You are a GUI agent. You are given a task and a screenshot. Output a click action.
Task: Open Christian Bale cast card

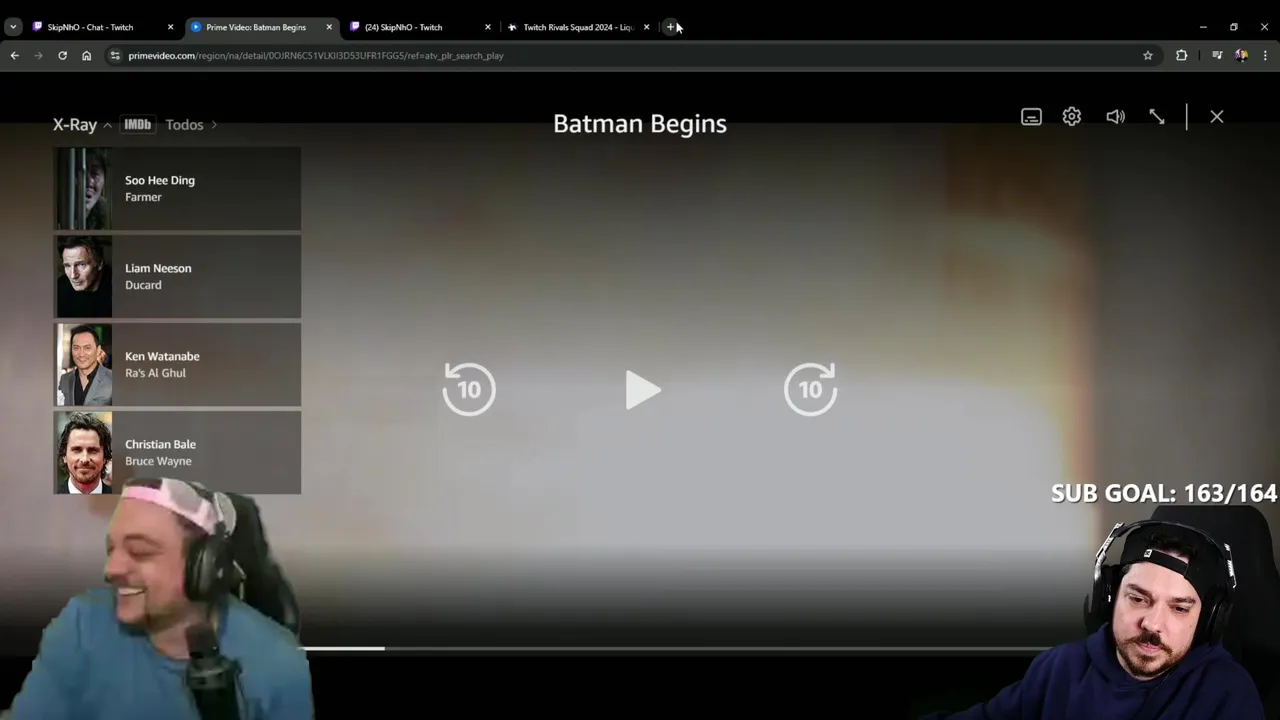pyautogui.click(x=177, y=453)
